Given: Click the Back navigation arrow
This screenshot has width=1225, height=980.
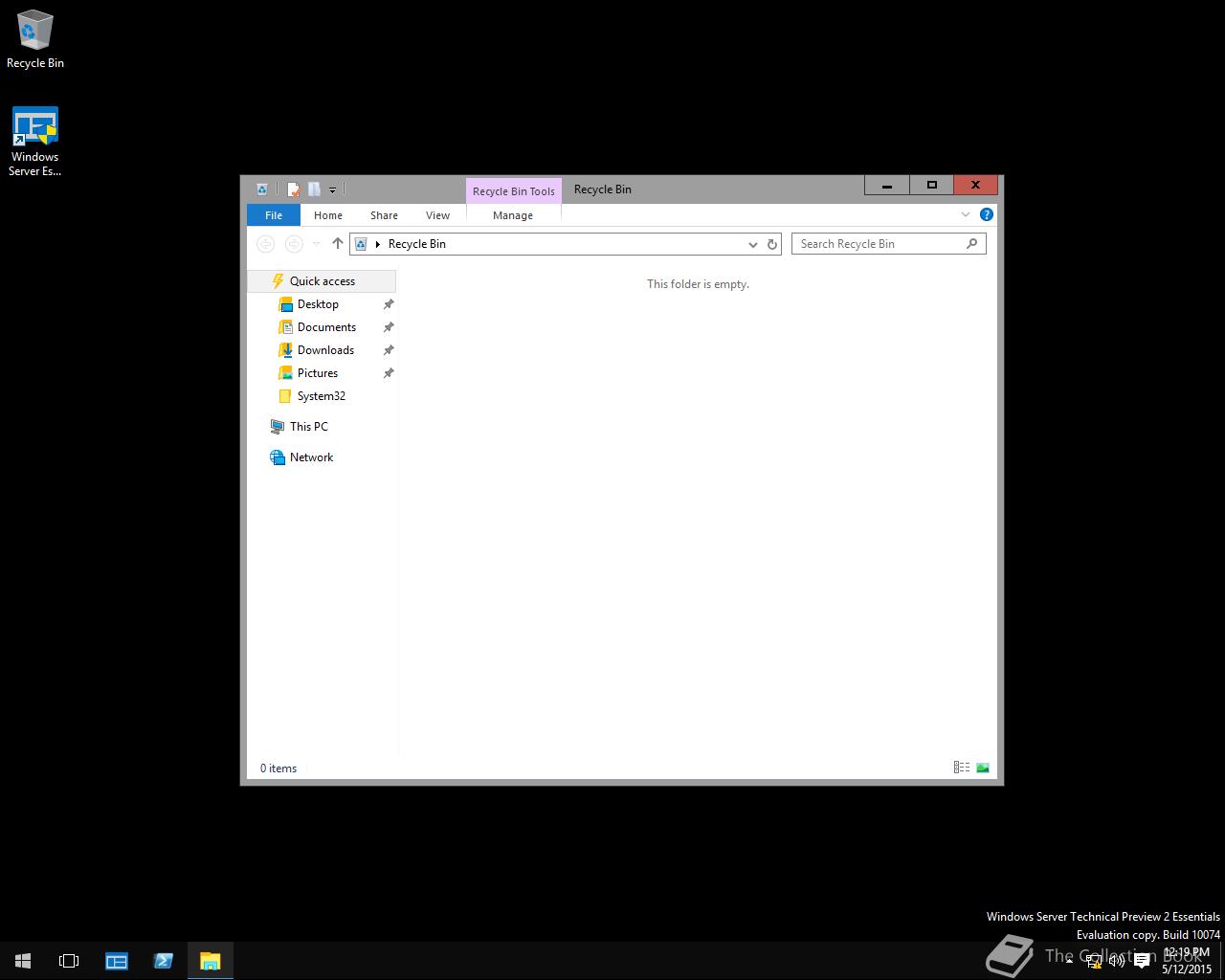Looking at the screenshot, I should 266,244.
